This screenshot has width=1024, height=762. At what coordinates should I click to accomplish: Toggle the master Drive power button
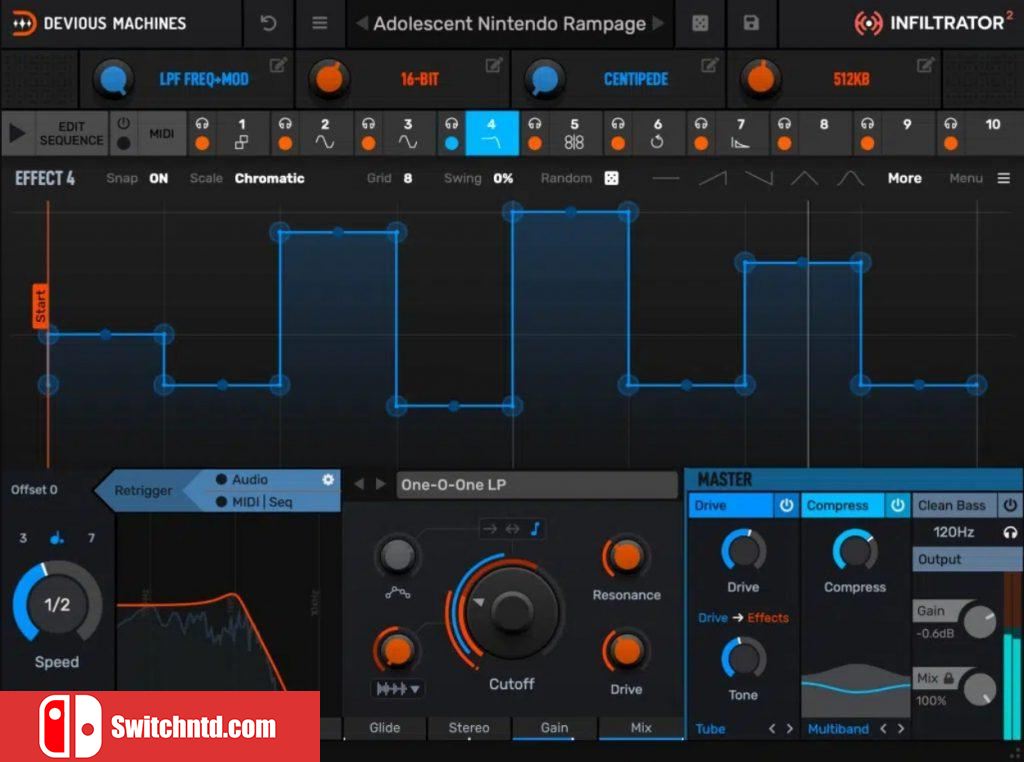click(786, 505)
